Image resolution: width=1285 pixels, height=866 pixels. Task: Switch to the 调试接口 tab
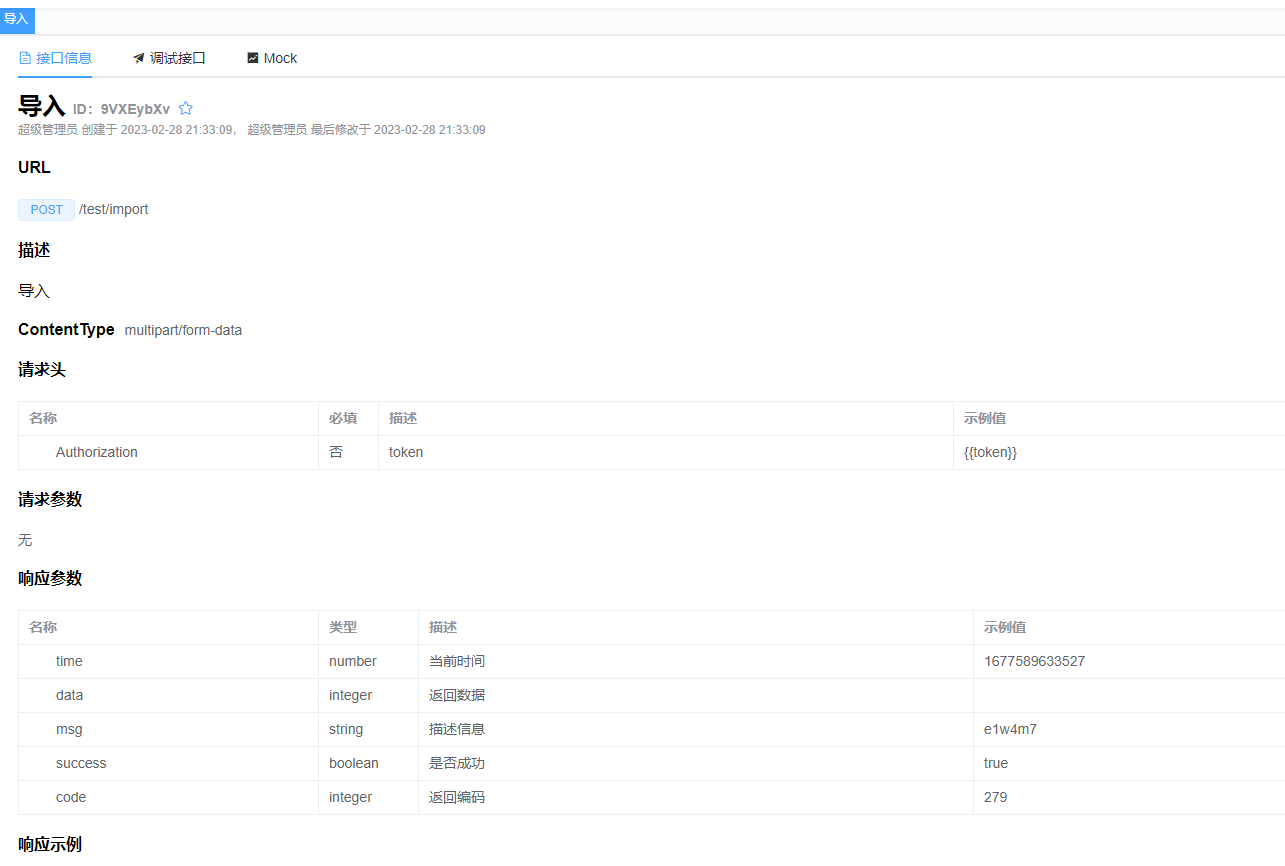(x=177, y=58)
